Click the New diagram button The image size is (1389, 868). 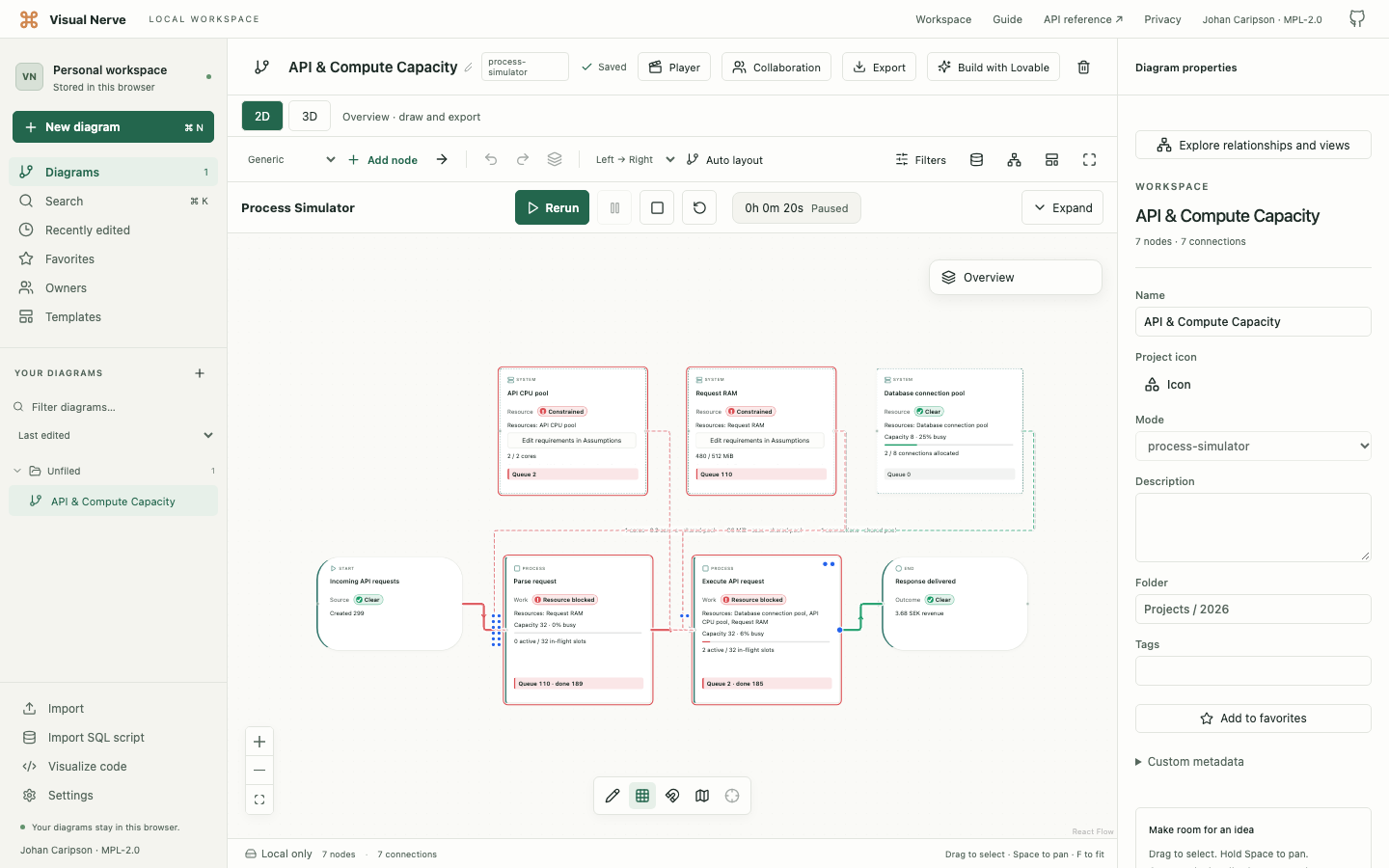click(x=113, y=127)
